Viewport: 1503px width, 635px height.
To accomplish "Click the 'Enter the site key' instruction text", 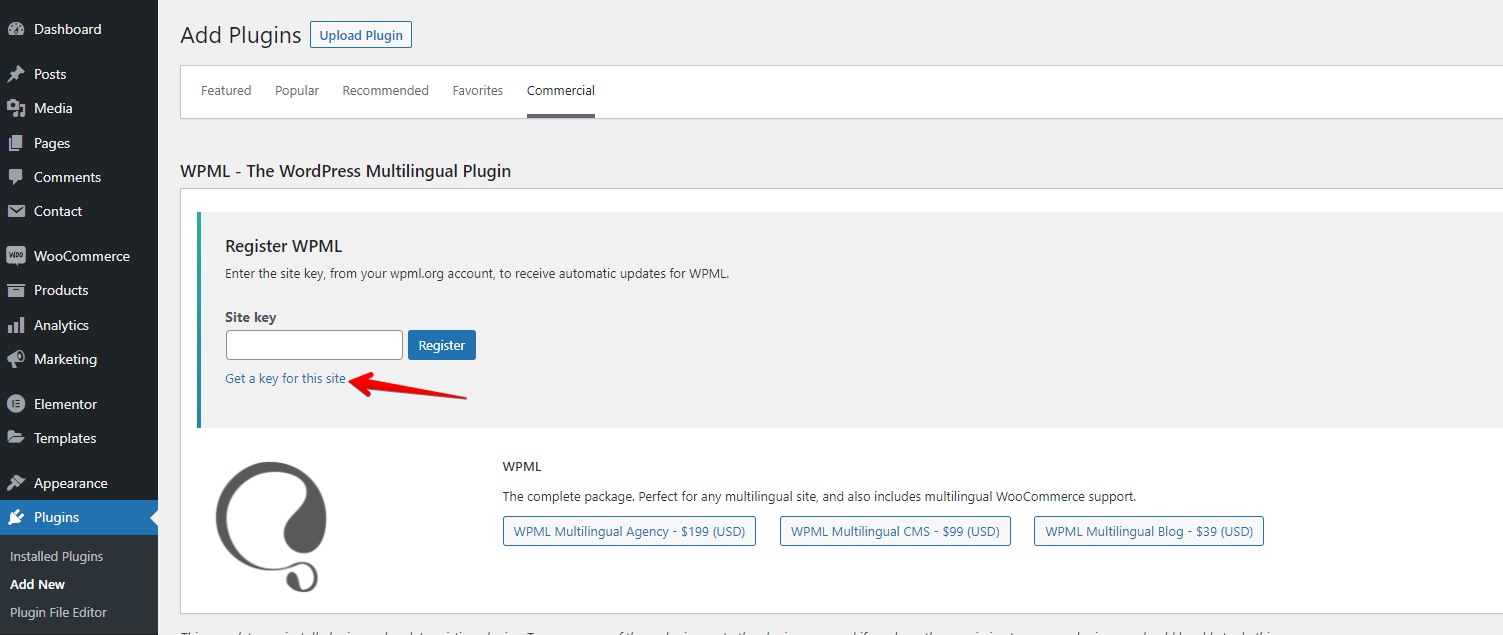I will pyautogui.click(x=477, y=273).
